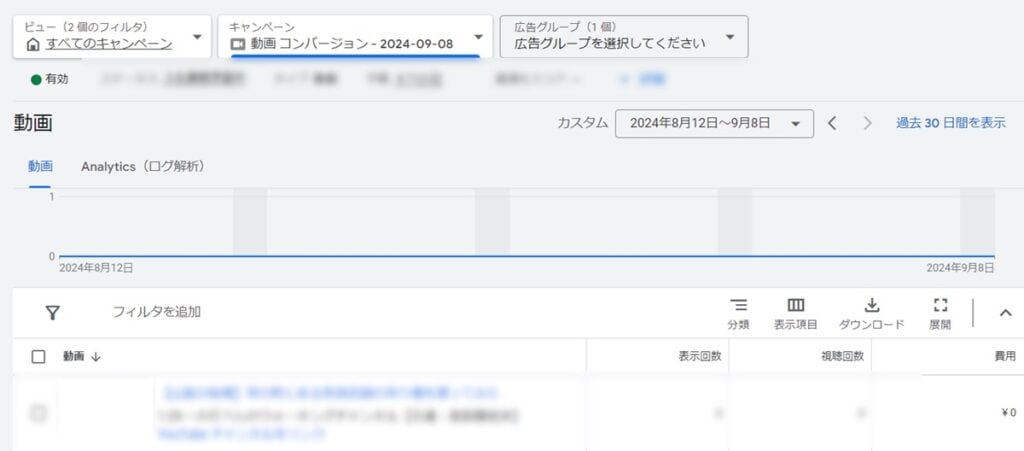1024x451 pixels.
Task: Open the custom date range dropdown
Action: [x=714, y=123]
